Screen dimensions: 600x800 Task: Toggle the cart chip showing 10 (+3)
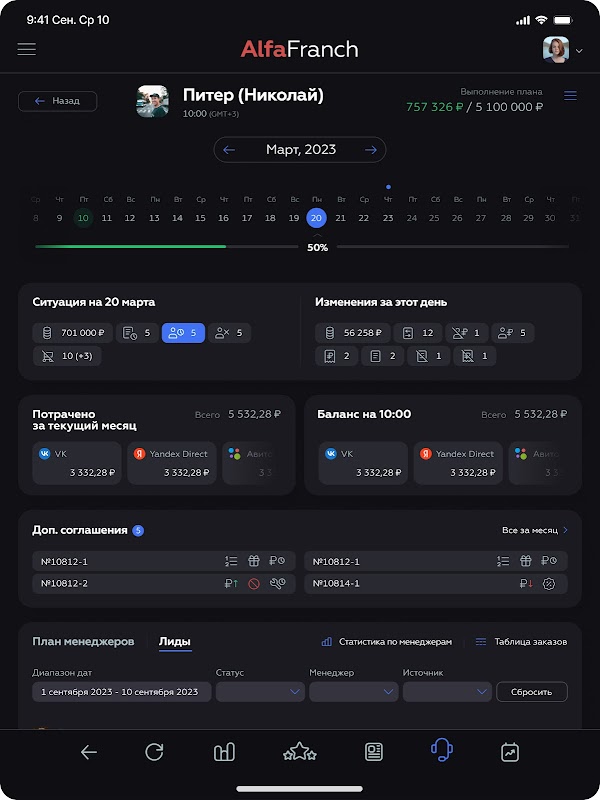click(67, 356)
